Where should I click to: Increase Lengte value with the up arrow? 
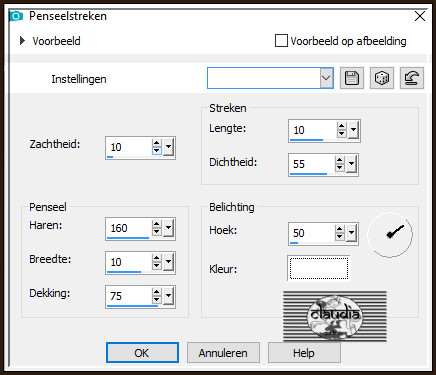(341, 126)
